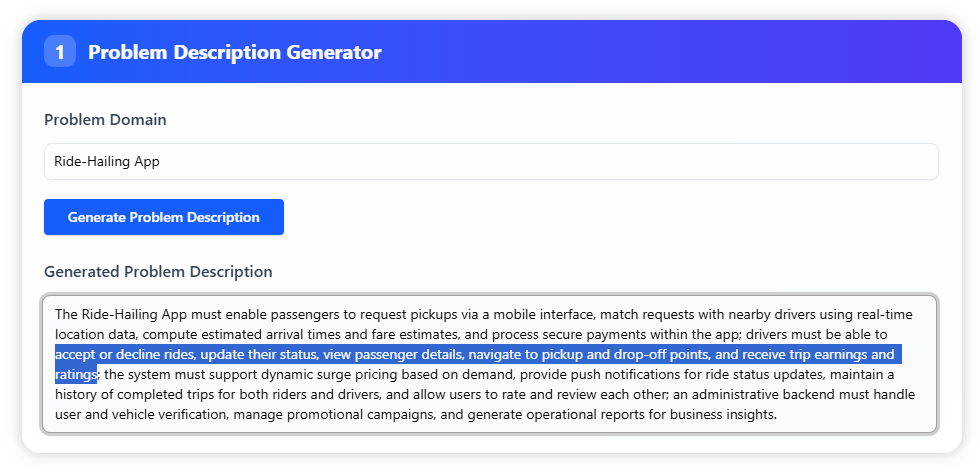Click the Generate Problem Description button
Viewport: 980px width, 476px height.
pyautogui.click(x=163, y=217)
